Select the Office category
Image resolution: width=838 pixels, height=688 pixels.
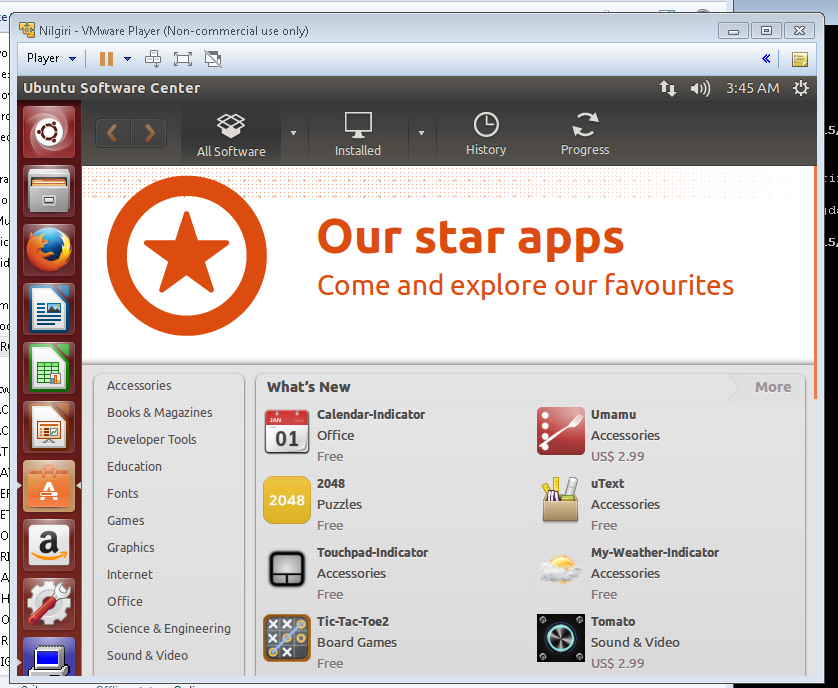tap(125, 601)
